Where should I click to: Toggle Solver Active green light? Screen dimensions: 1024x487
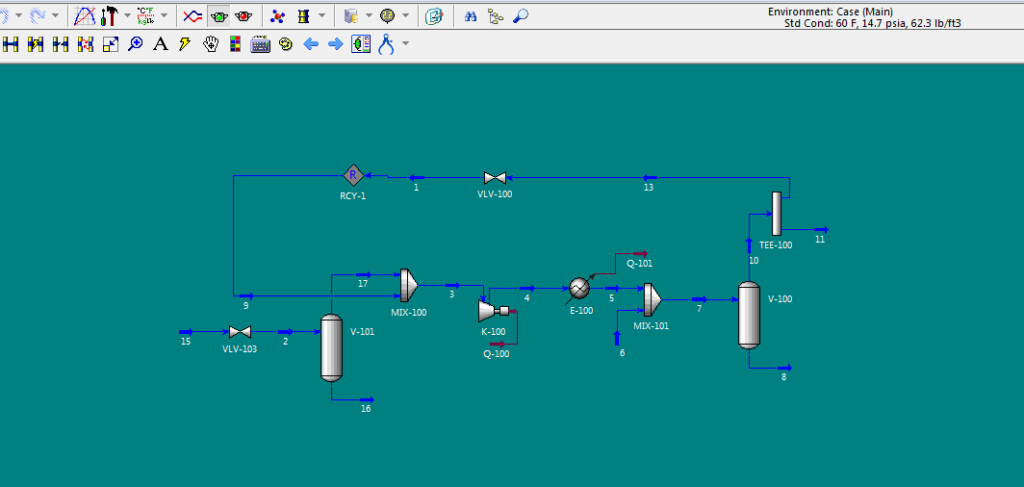point(219,16)
